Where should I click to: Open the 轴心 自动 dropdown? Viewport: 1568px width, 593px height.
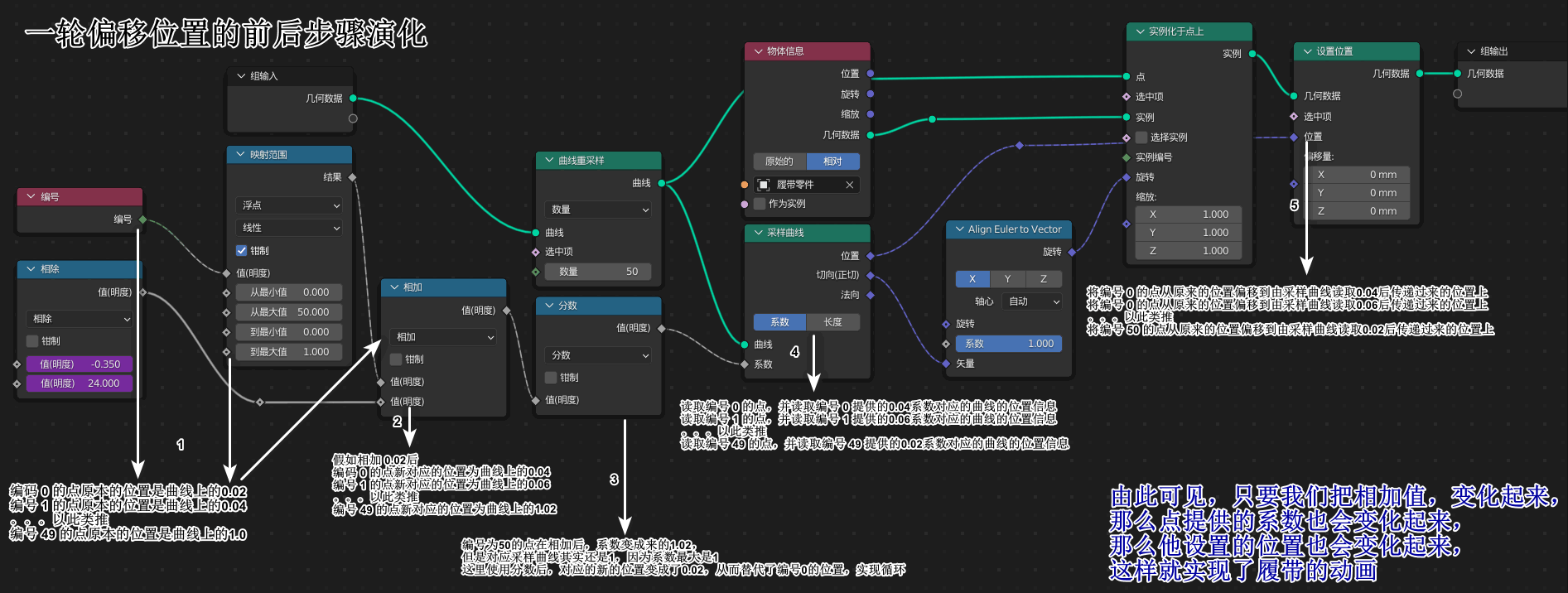(1032, 301)
